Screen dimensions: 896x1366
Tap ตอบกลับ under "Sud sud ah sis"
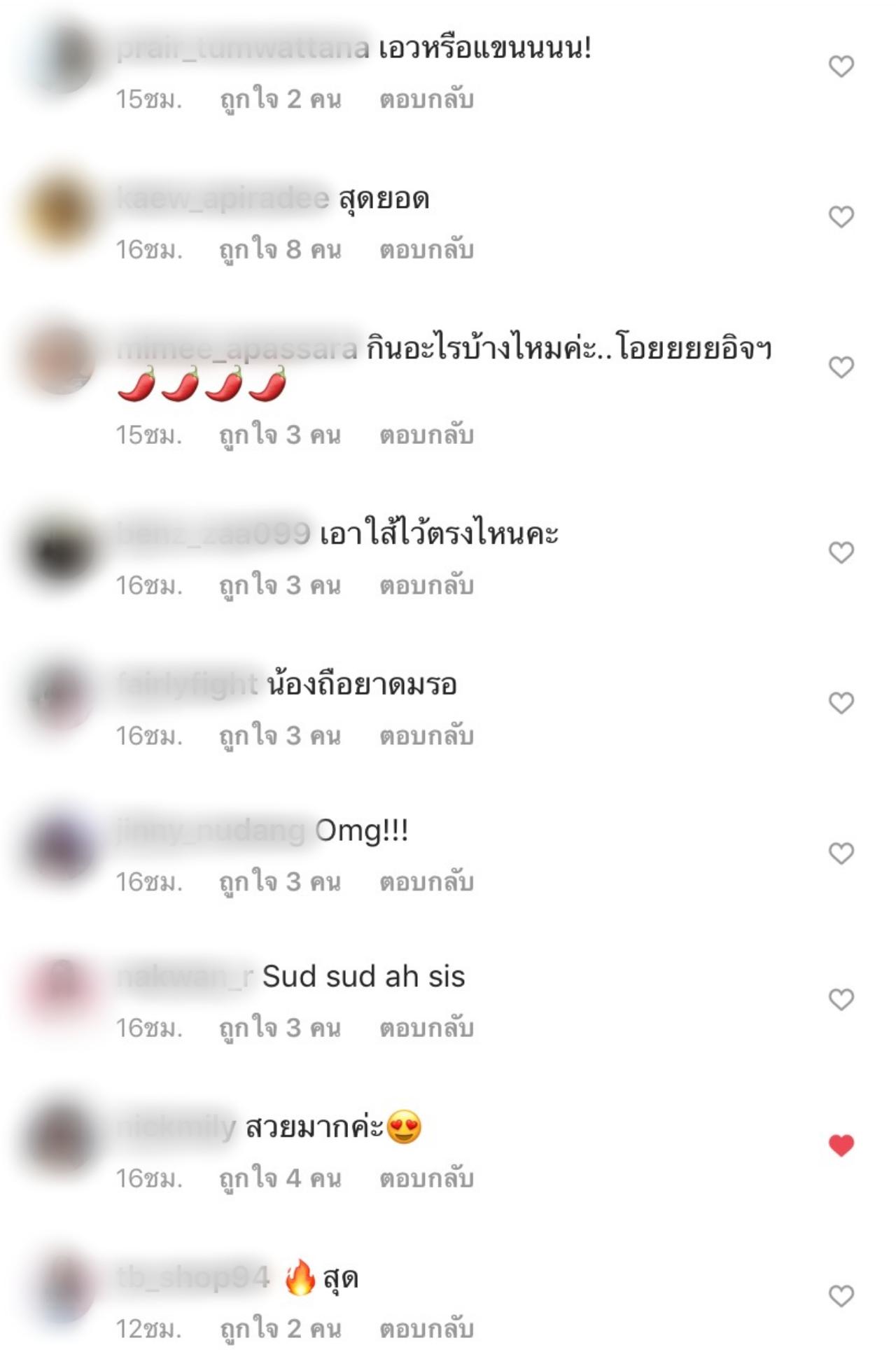point(426,1029)
